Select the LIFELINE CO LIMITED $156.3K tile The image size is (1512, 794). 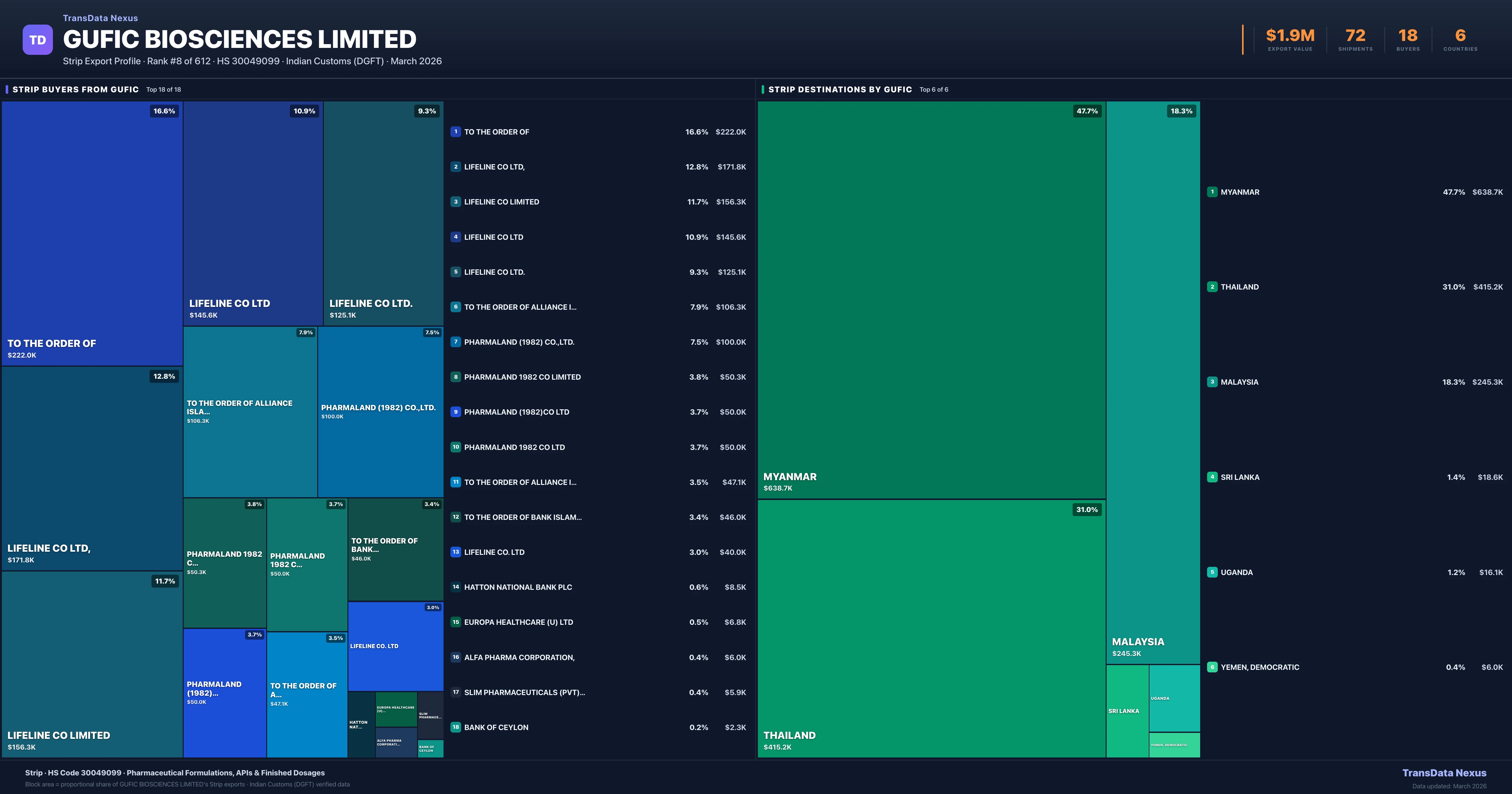pyautogui.click(x=92, y=664)
